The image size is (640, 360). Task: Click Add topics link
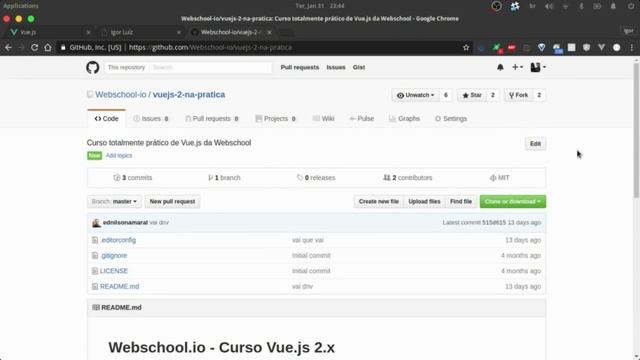point(119,156)
